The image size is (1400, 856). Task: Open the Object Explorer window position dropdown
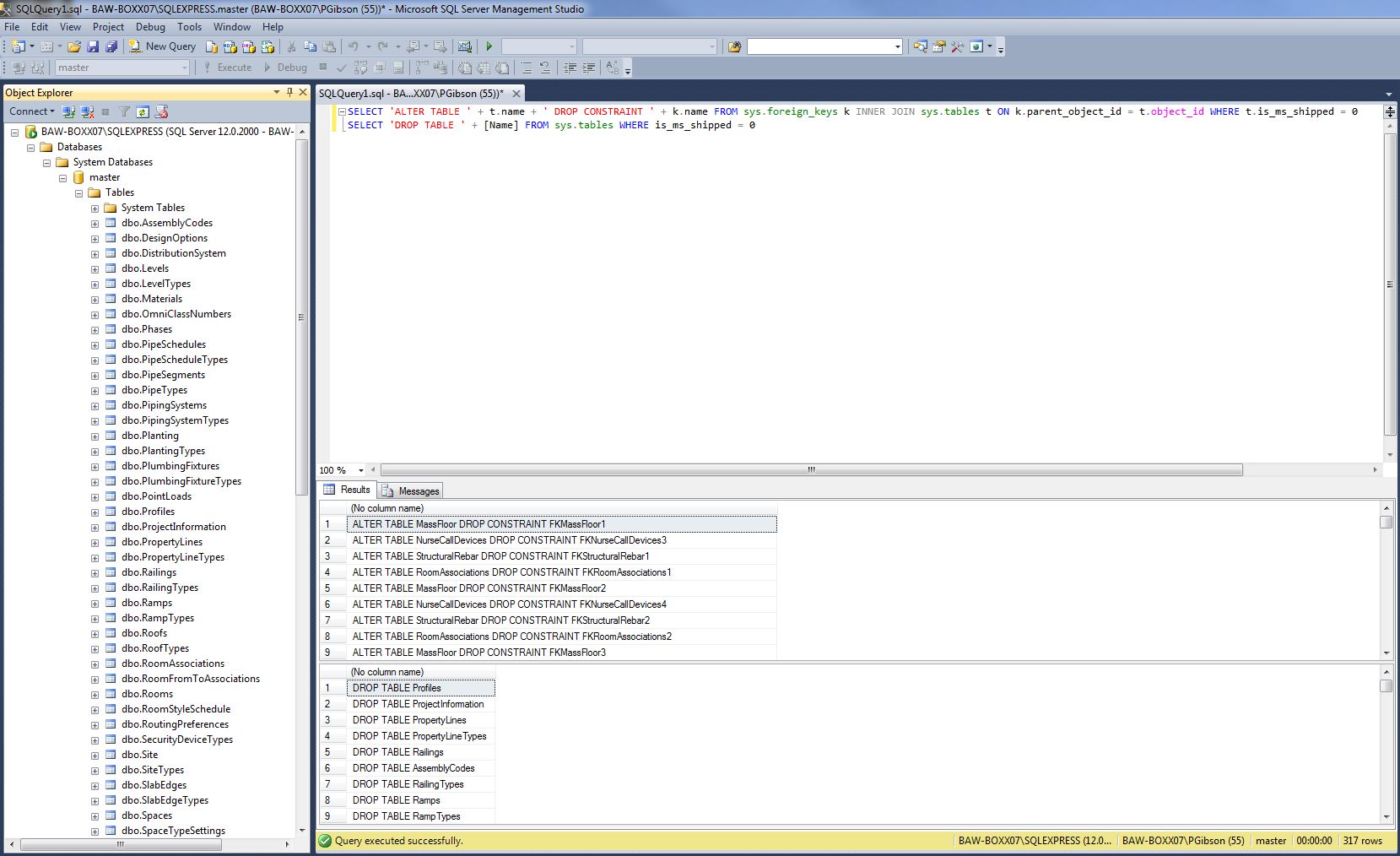coord(277,92)
